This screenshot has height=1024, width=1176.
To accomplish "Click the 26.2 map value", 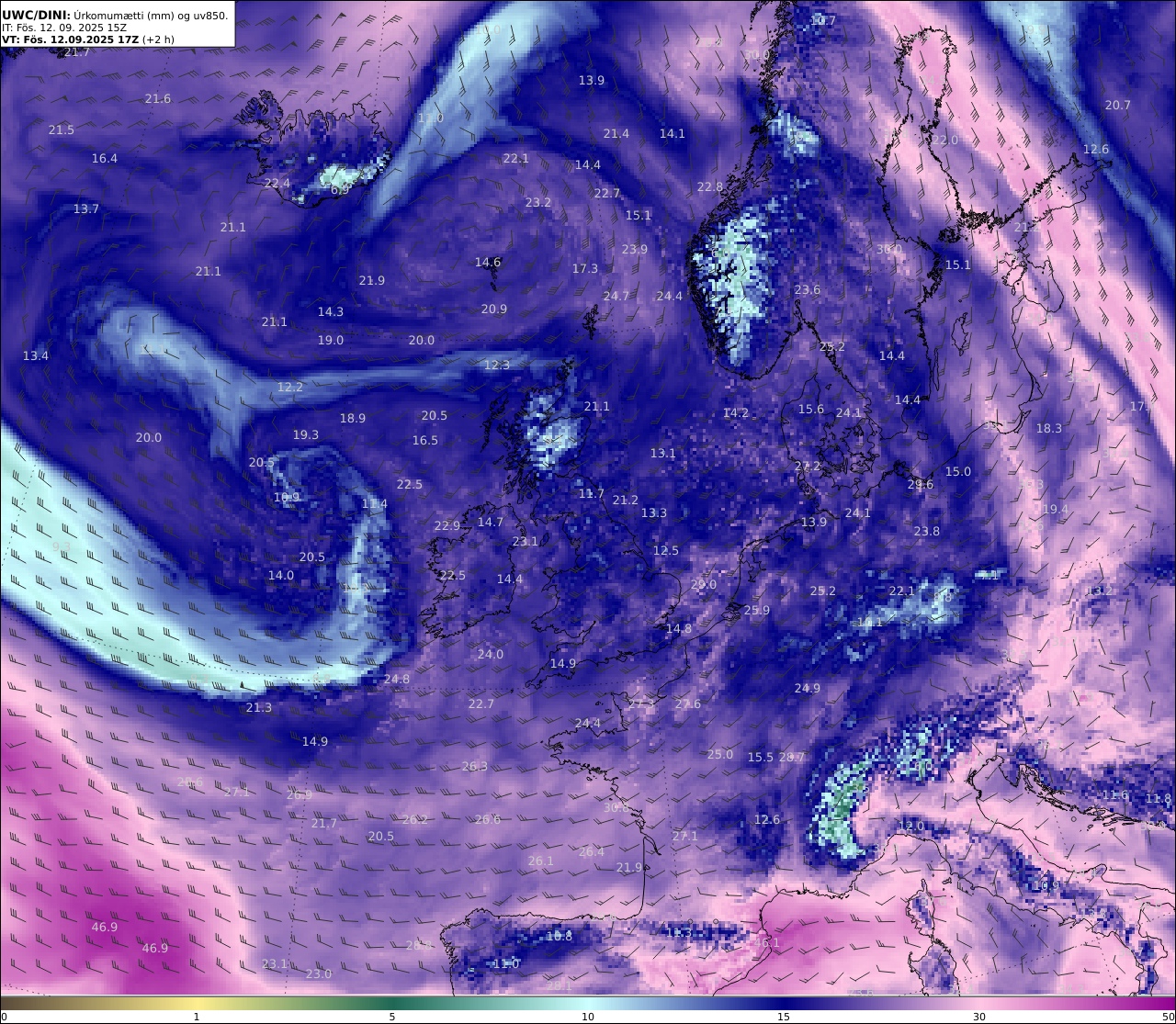I will [x=415, y=820].
